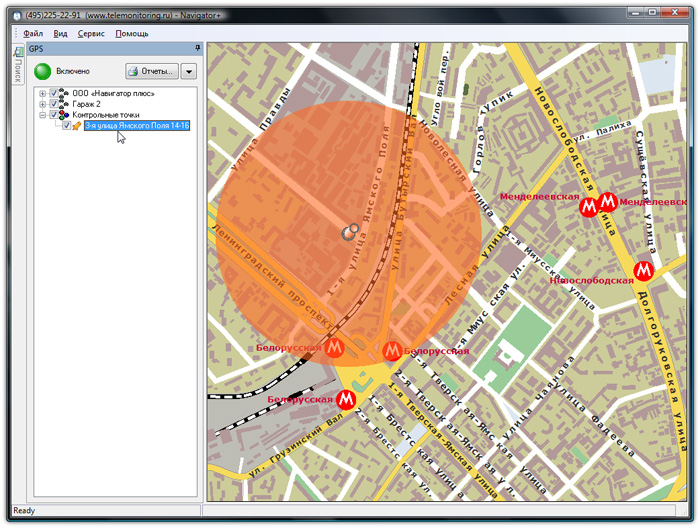Uncheck the ООО «Навигатор плюс» checkbox

(54, 93)
